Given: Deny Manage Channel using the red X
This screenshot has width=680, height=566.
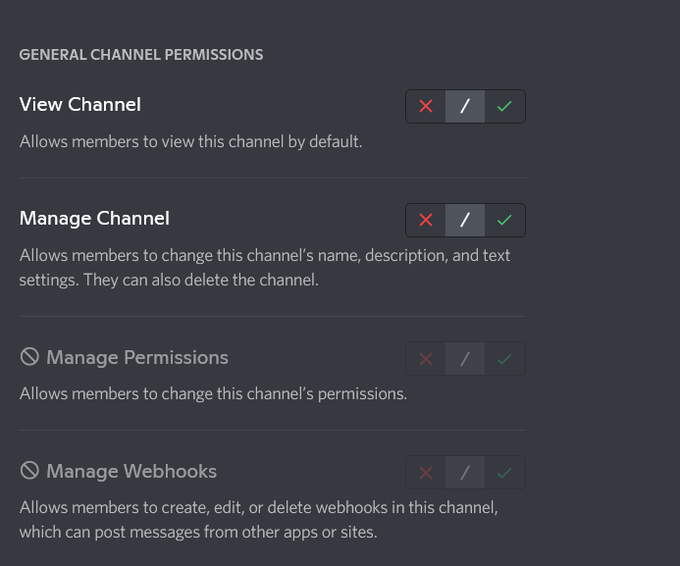Looking at the screenshot, I should [x=426, y=220].
